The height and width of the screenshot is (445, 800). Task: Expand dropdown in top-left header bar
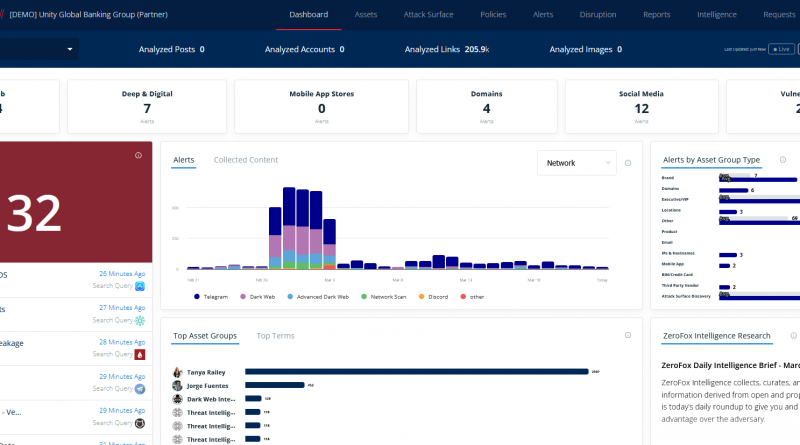pyautogui.click(x=70, y=49)
